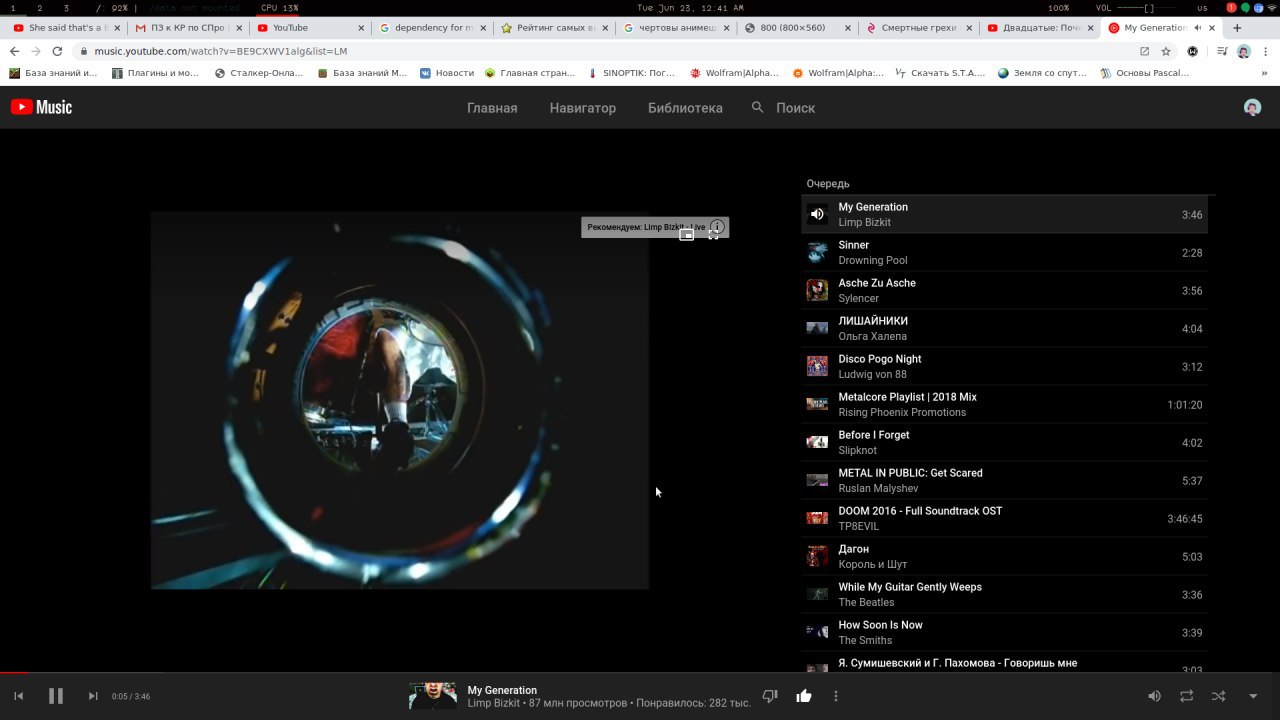The width and height of the screenshot is (1280, 720).
Task: Click the red notification tray icon
Action: click(x=1232, y=8)
